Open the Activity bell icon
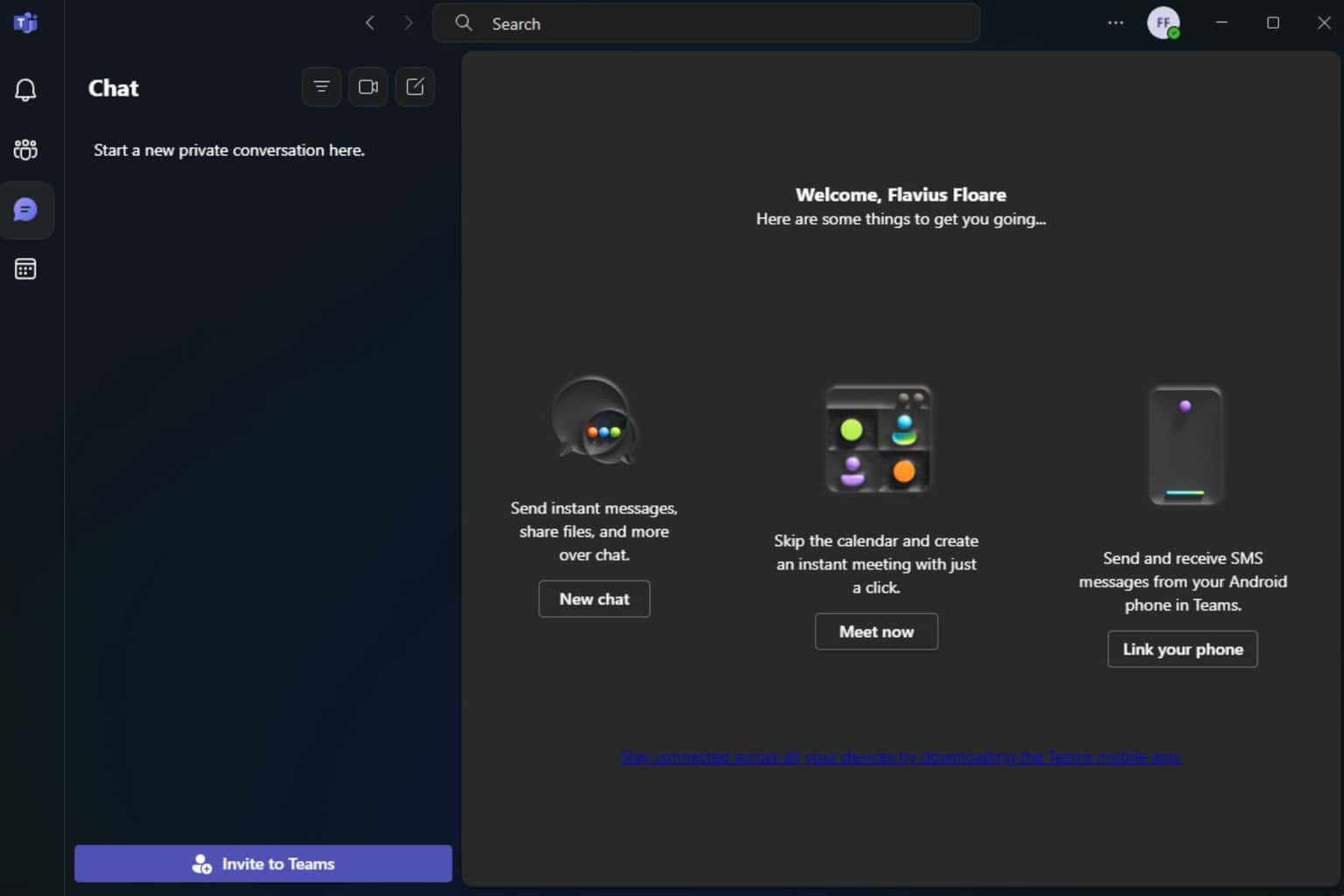Screen dimensions: 1344x896 tap(25, 90)
